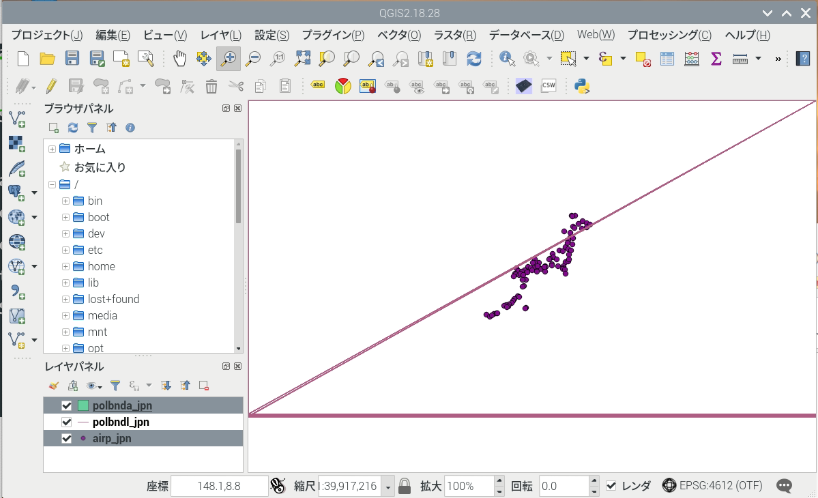Add raster layer checkerboard icon

pyautogui.click(x=17, y=143)
